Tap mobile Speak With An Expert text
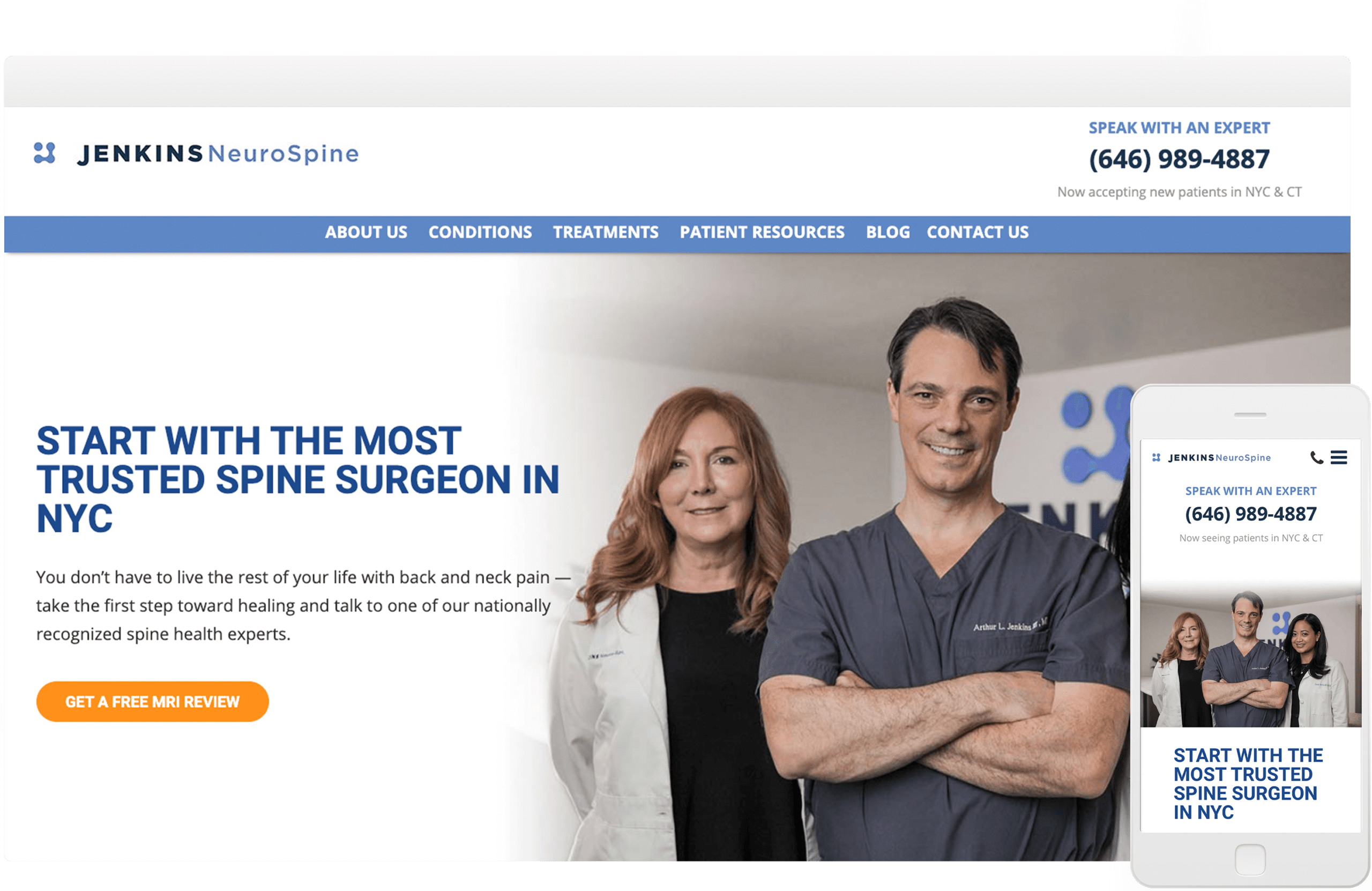Viewport: 1372px width, 891px height. (1250, 491)
